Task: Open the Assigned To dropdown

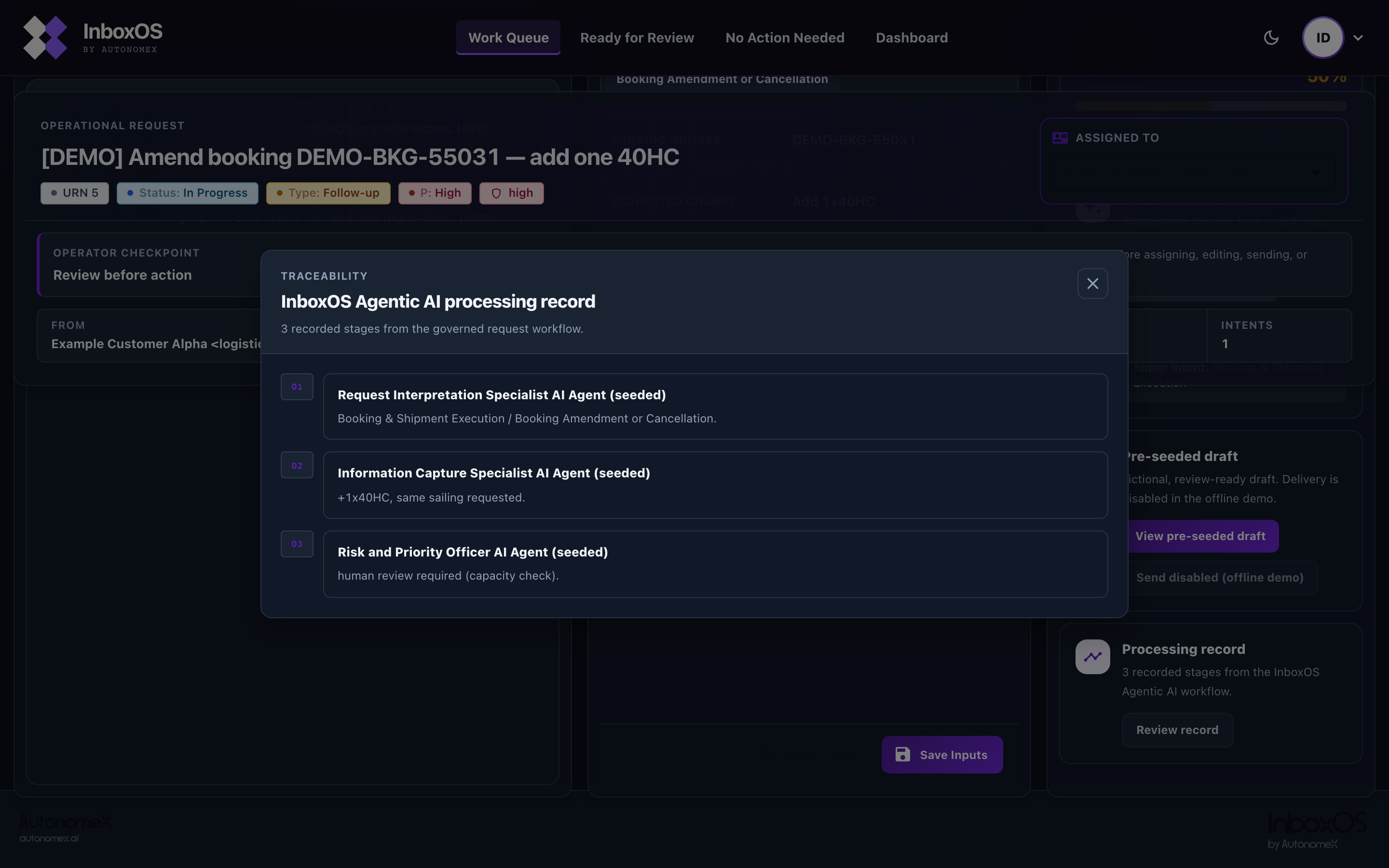Action: (1193, 172)
